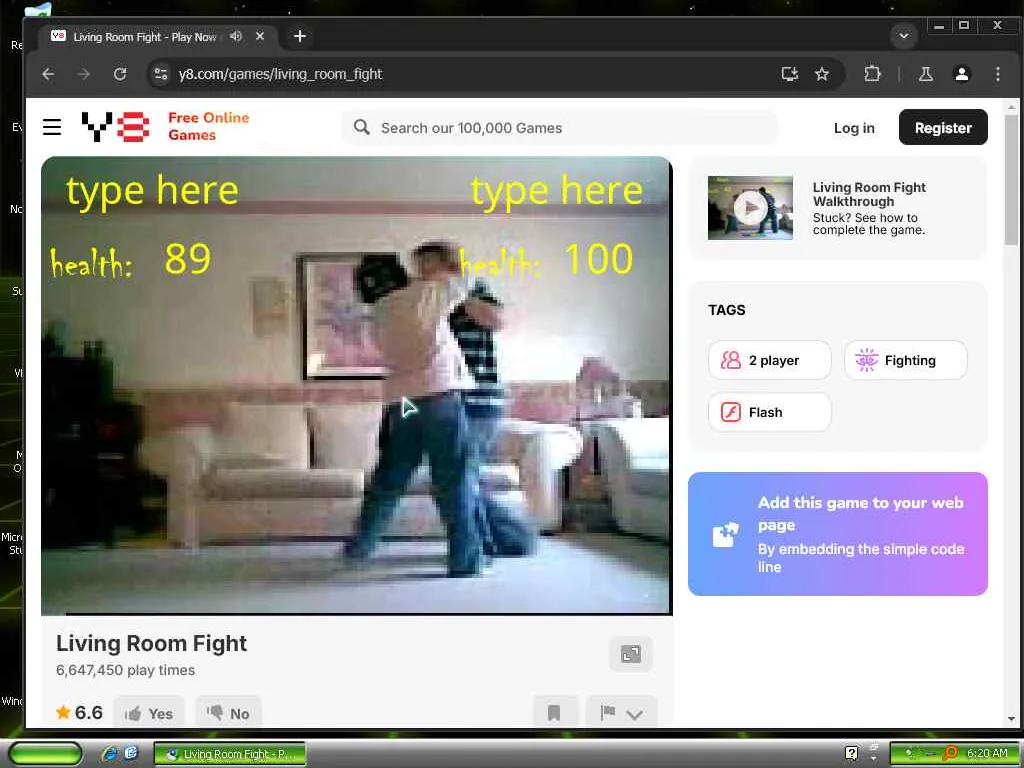
Task: Click the Y8 logo
Action: [x=115, y=127]
